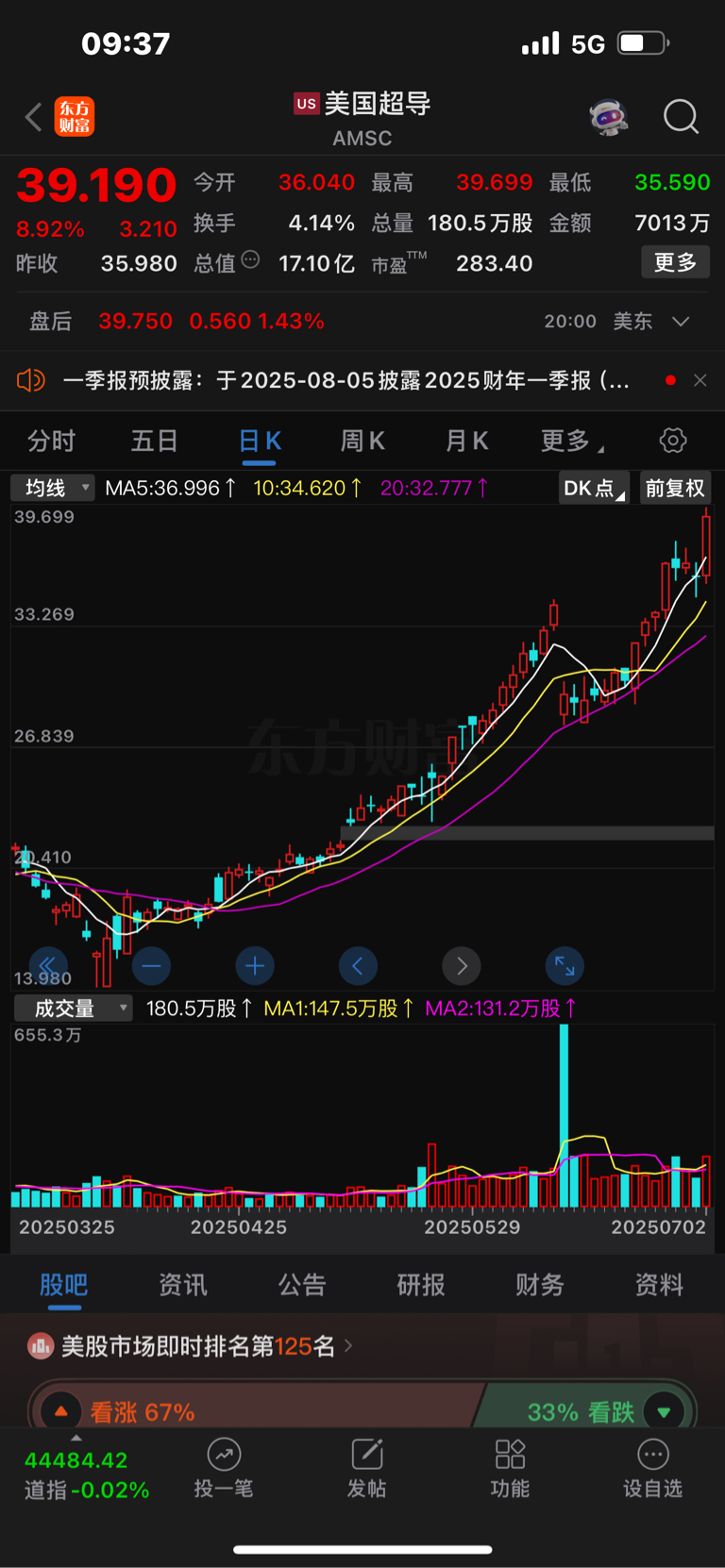
Task: Tap the market ranking chart icon
Action: click(x=41, y=1346)
